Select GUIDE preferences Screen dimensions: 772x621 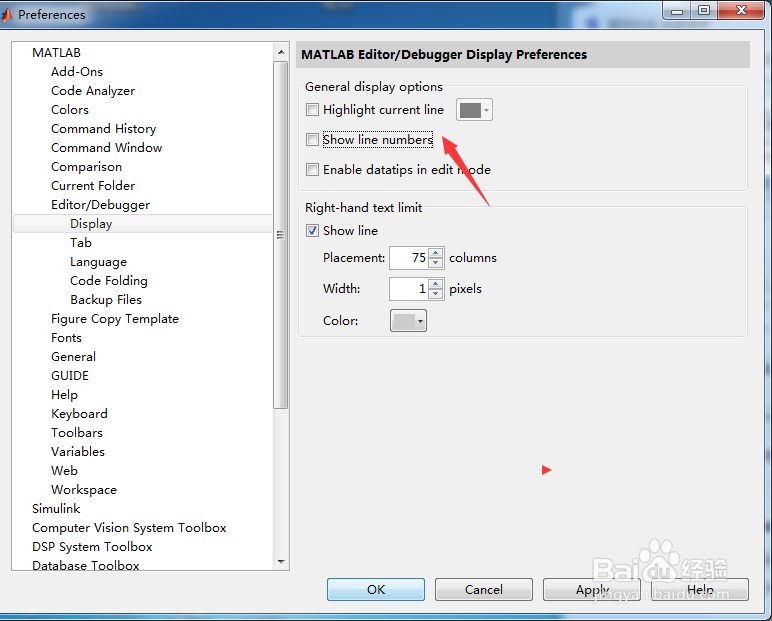pyautogui.click(x=70, y=376)
